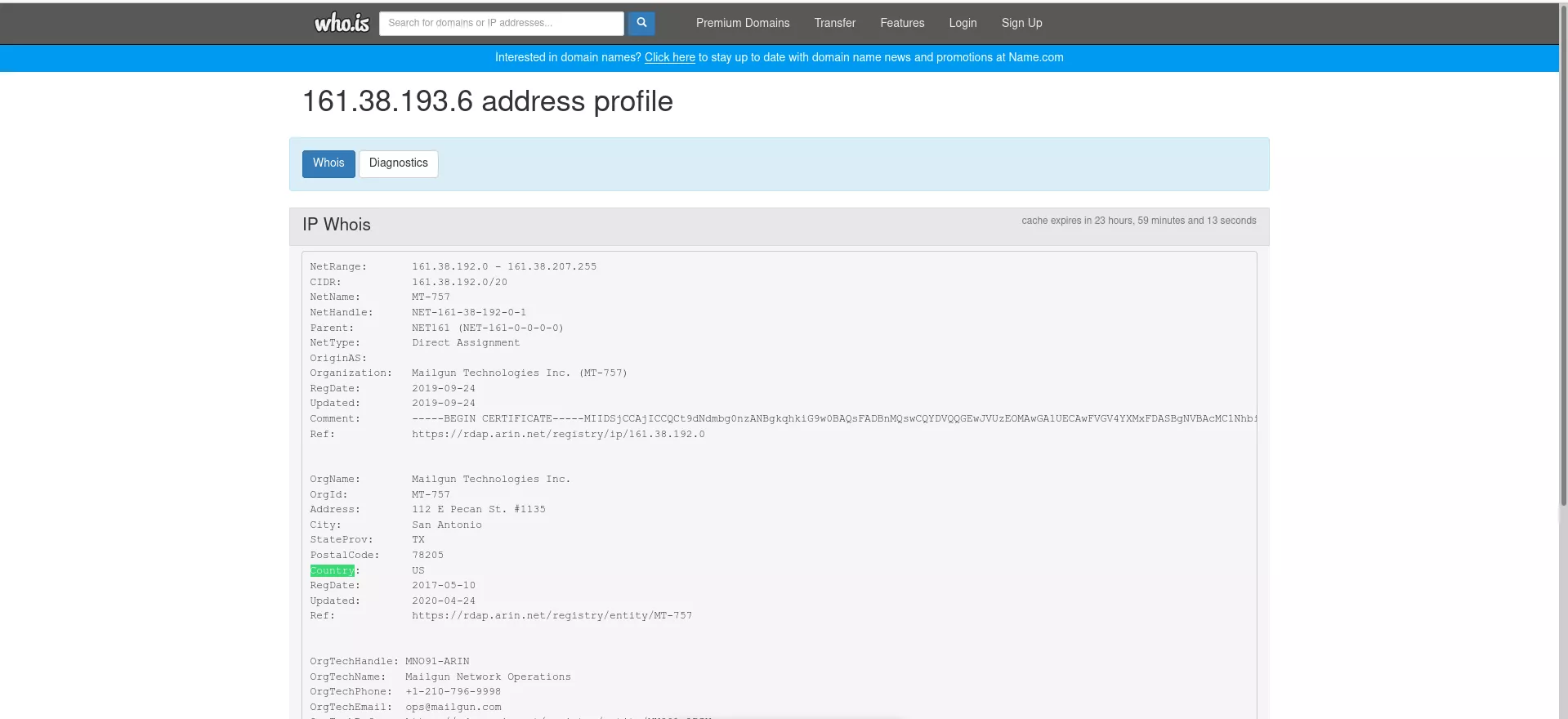
Task: Click the rdap.arin.net registry/ip reference URL
Action: coord(558,435)
